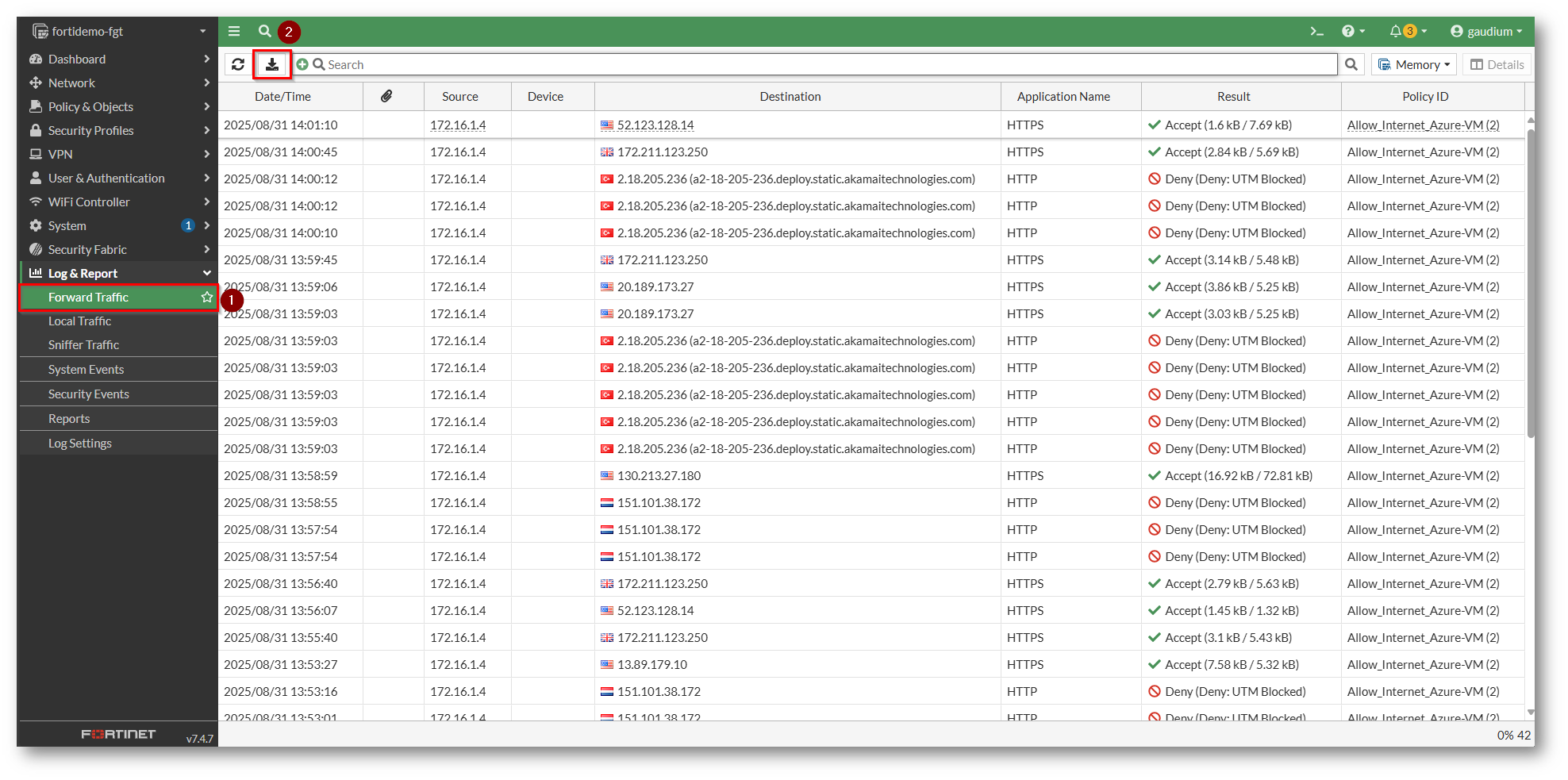Click the refresh log list icon
The width and height of the screenshot is (1568, 780).
pos(238,64)
